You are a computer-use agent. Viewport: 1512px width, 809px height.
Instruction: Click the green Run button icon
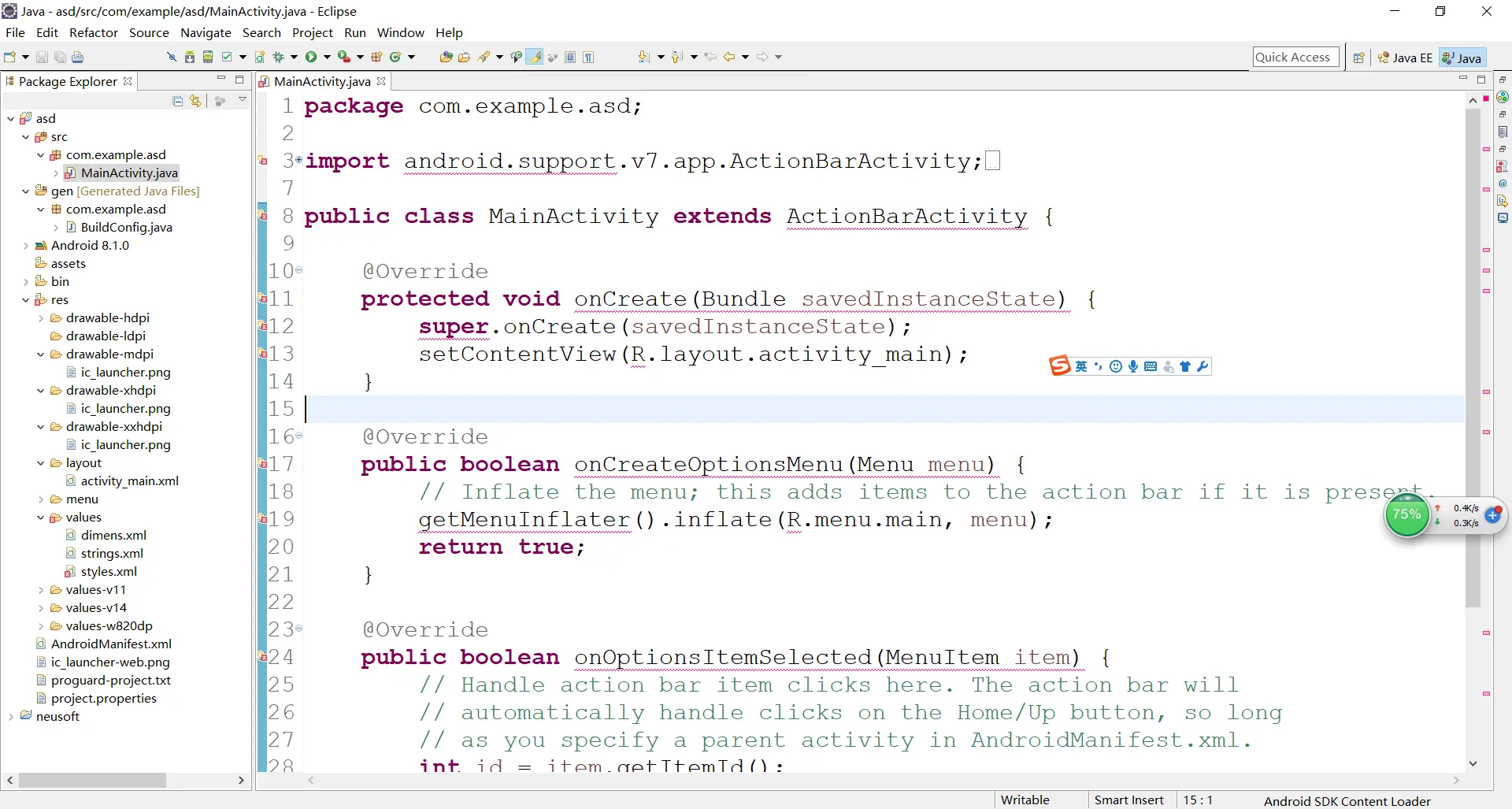(x=311, y=57)
